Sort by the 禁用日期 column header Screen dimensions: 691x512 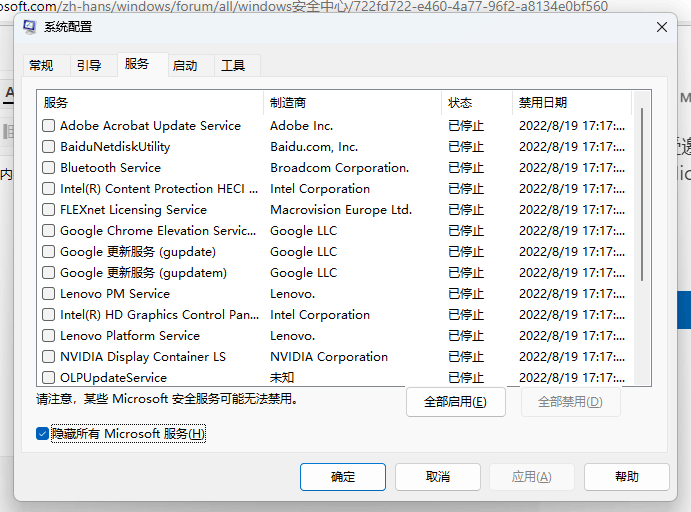coord(572,103)
